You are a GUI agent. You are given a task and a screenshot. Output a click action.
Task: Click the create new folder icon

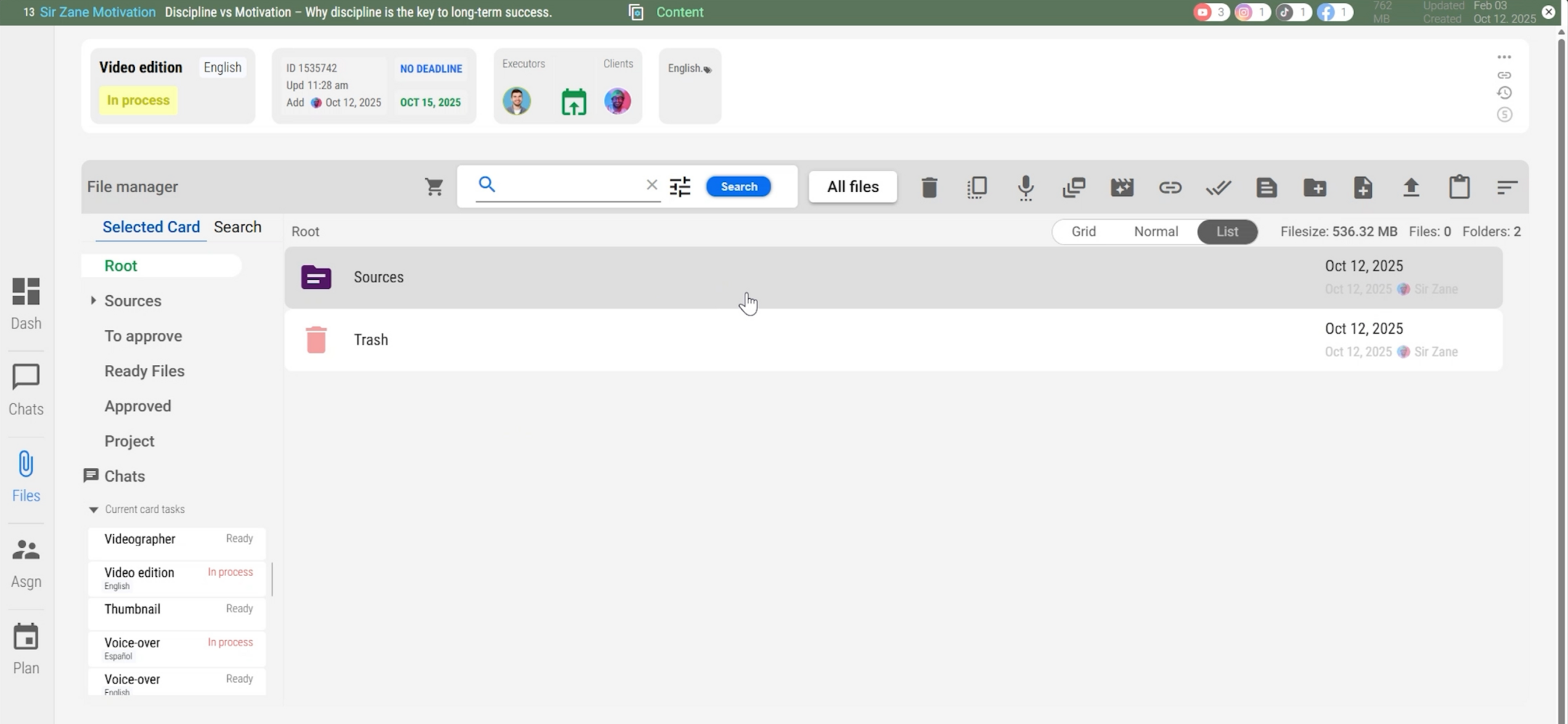pyautogui.click(x=1315, y=187)
